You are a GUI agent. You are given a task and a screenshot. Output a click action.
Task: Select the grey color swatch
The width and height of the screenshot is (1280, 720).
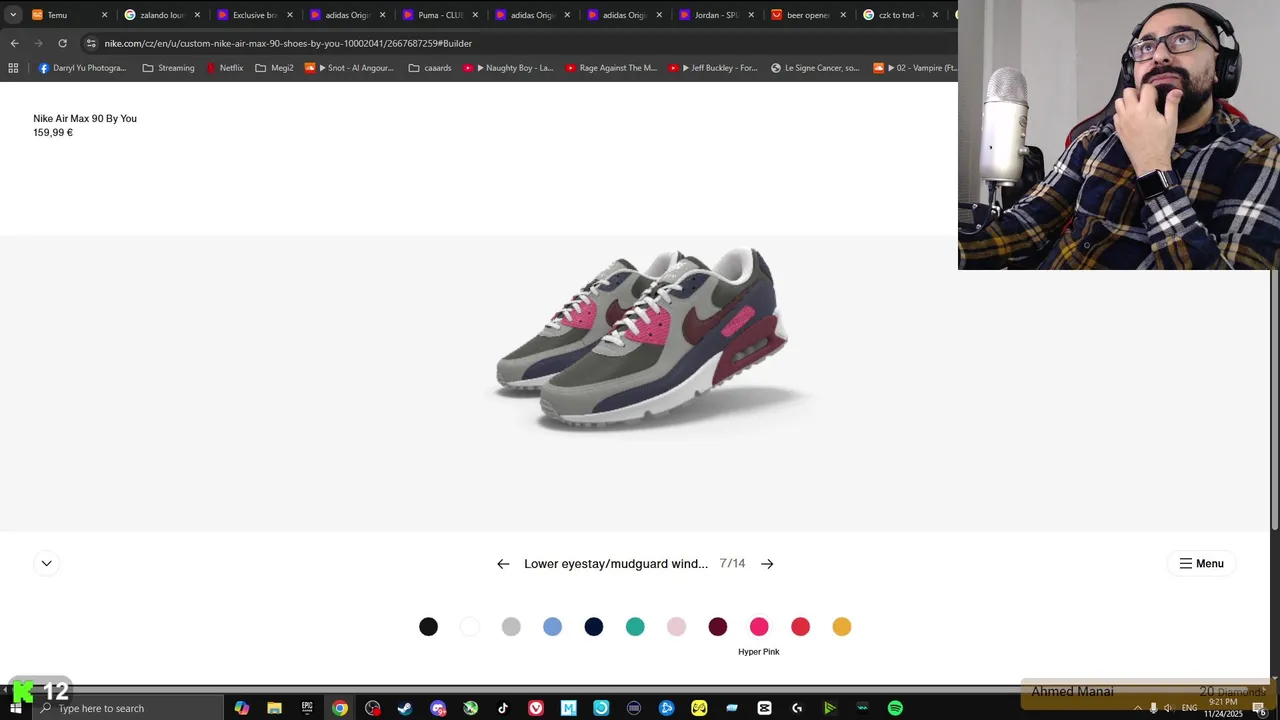[x=511, y=626]
